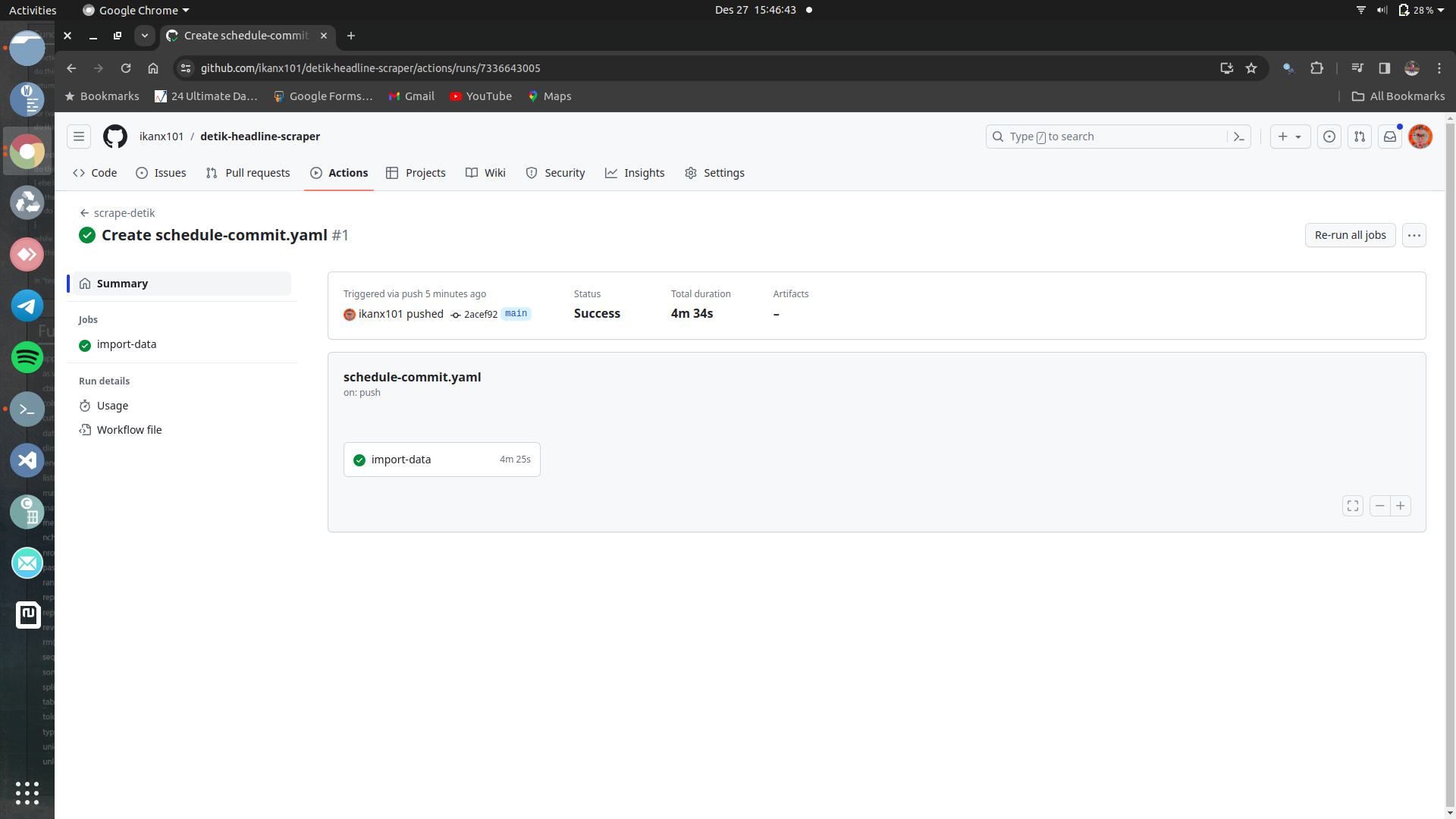Image resolution: width=1456 pixels, height=819 pixels.
Task: Focus the Type to search field
Action: [x=1107, y=136]
